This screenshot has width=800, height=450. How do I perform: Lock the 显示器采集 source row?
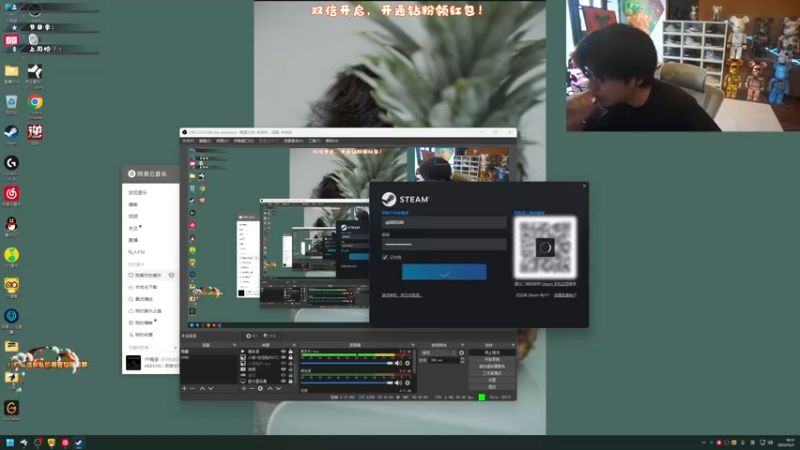(290, 381)
